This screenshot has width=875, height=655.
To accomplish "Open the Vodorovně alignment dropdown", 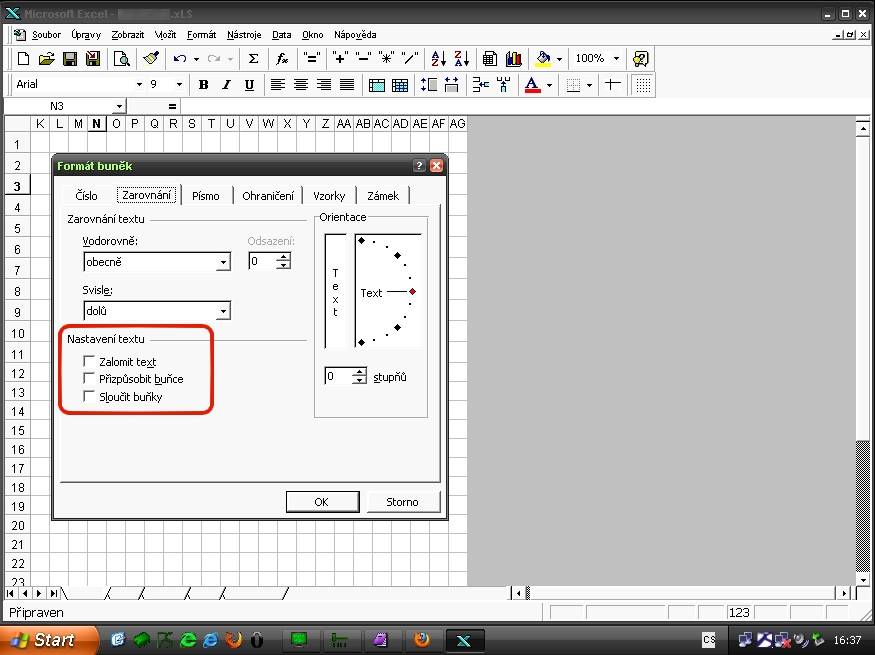I will 223,262.
